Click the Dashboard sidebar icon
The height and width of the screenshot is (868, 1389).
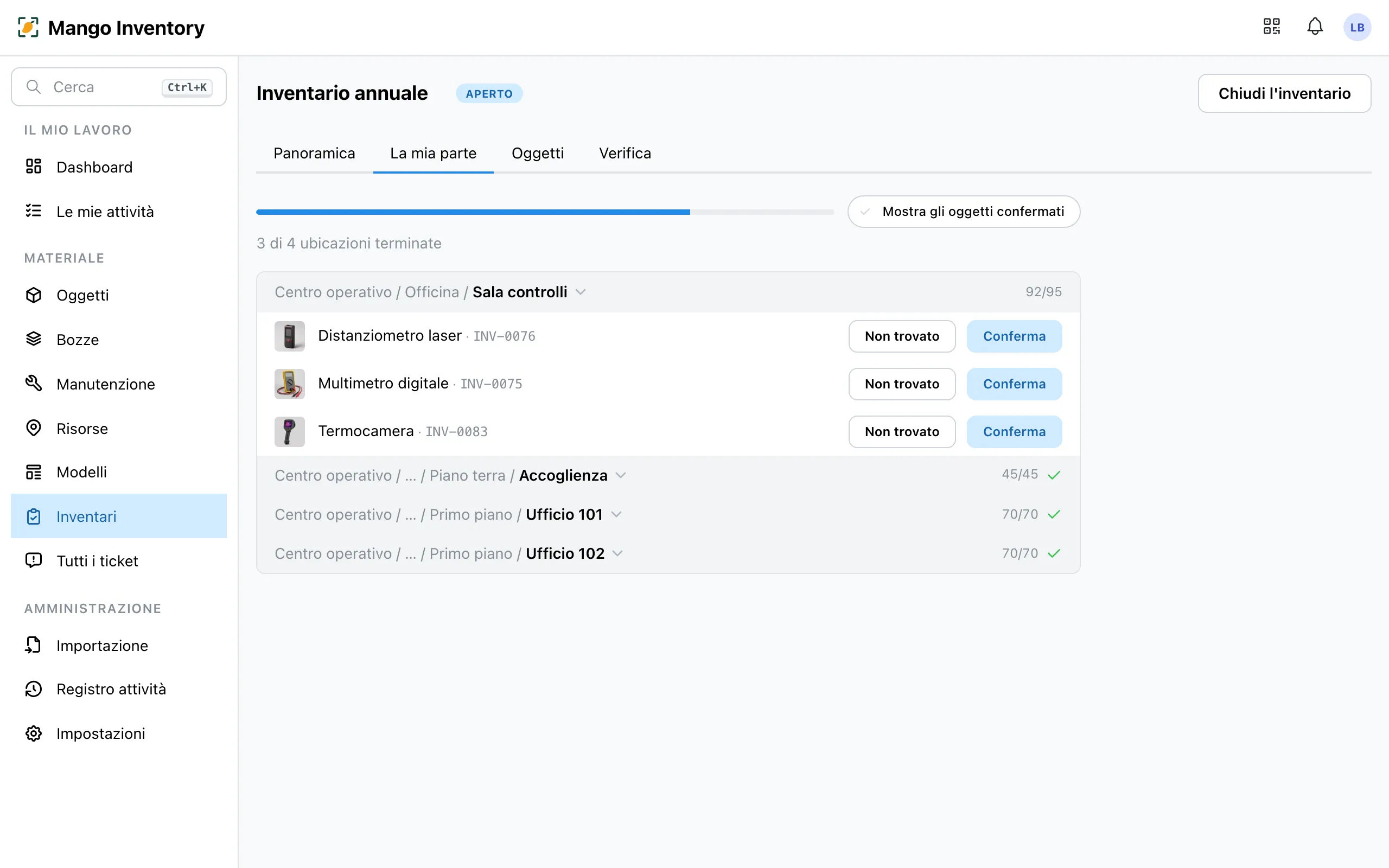34,167
